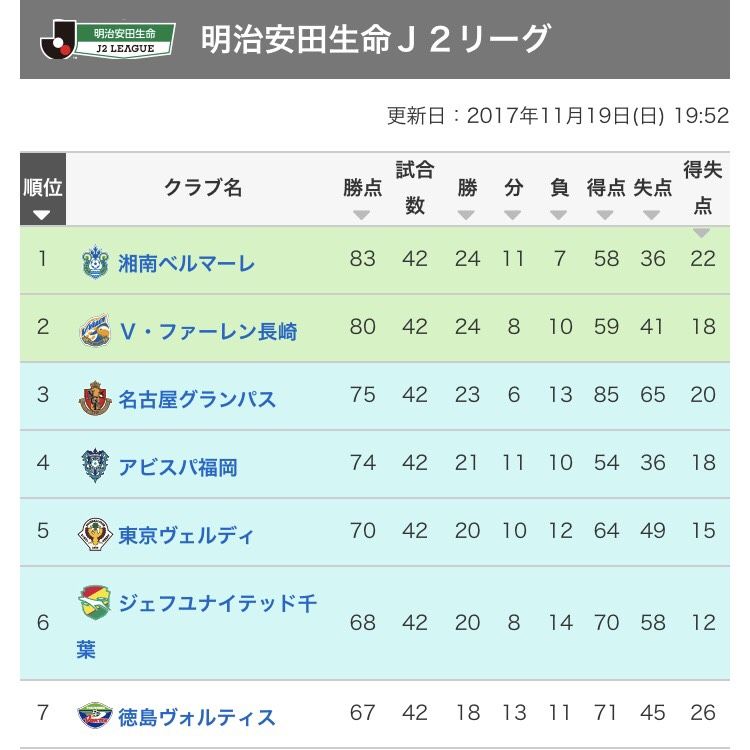This screenshot has height=750, width=750.
Task: Sort by 分 draws column arrow
Action: coord(512,215)
